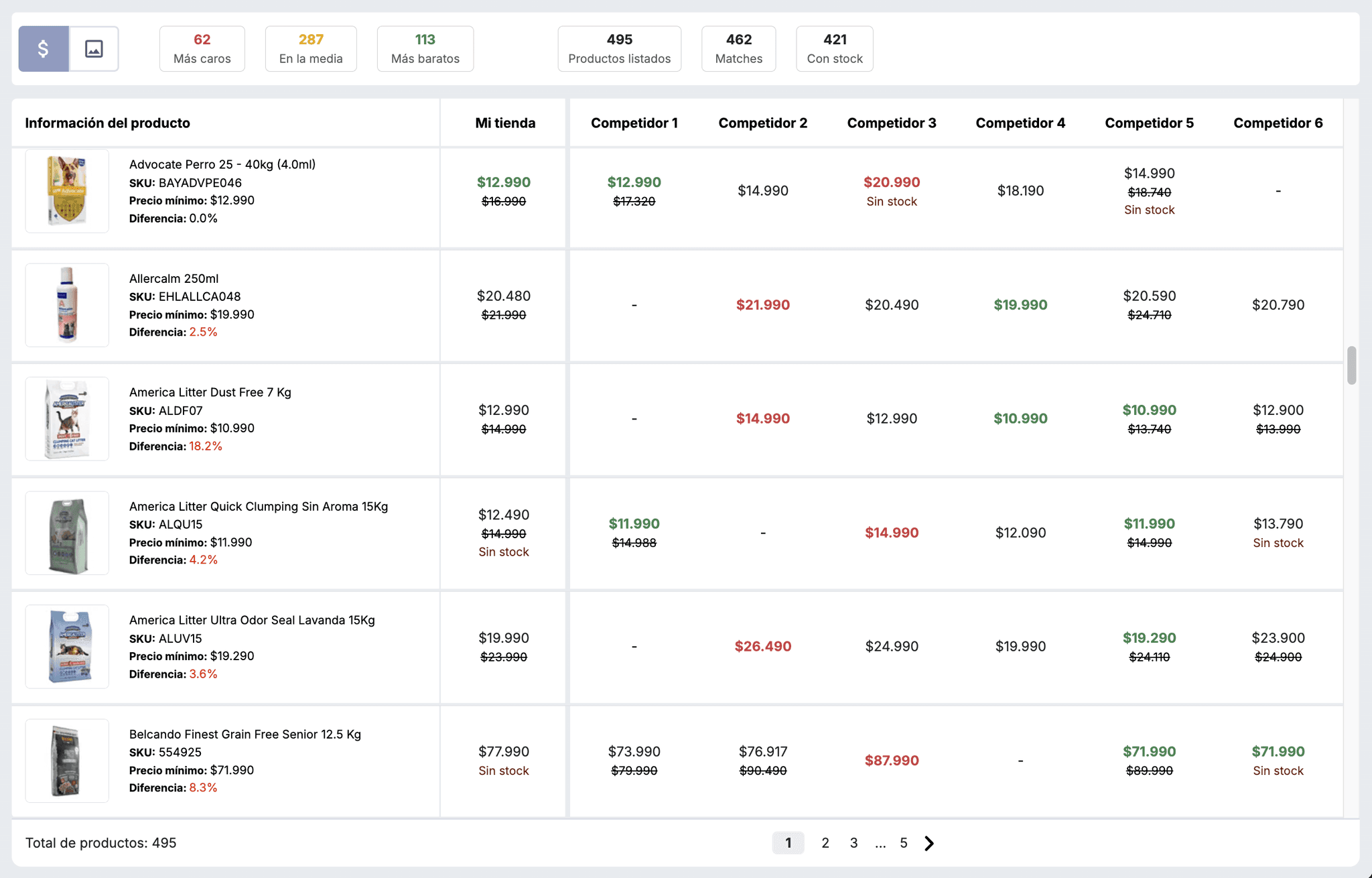Viewport: 1372px width, 878px height.
Task: Click the Productos listados counter
Action: (619, 49)
